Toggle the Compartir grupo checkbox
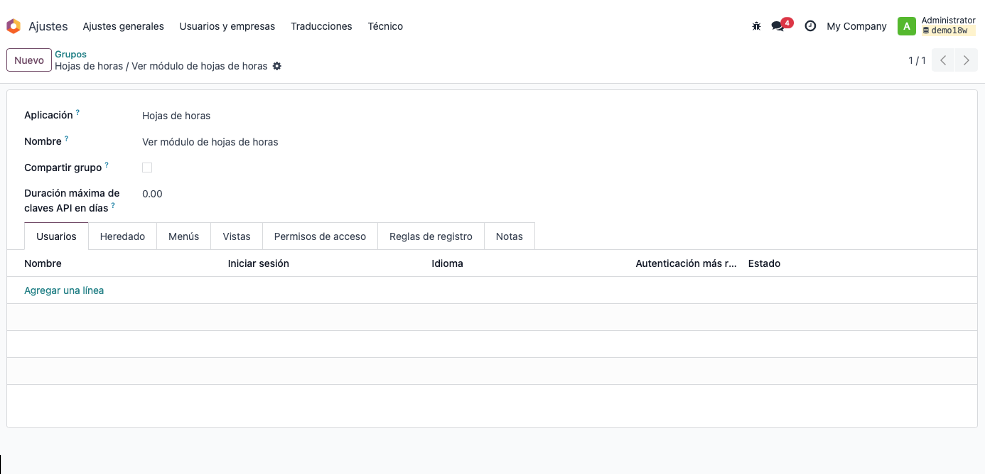985x474 pixels. coord(147,168)
